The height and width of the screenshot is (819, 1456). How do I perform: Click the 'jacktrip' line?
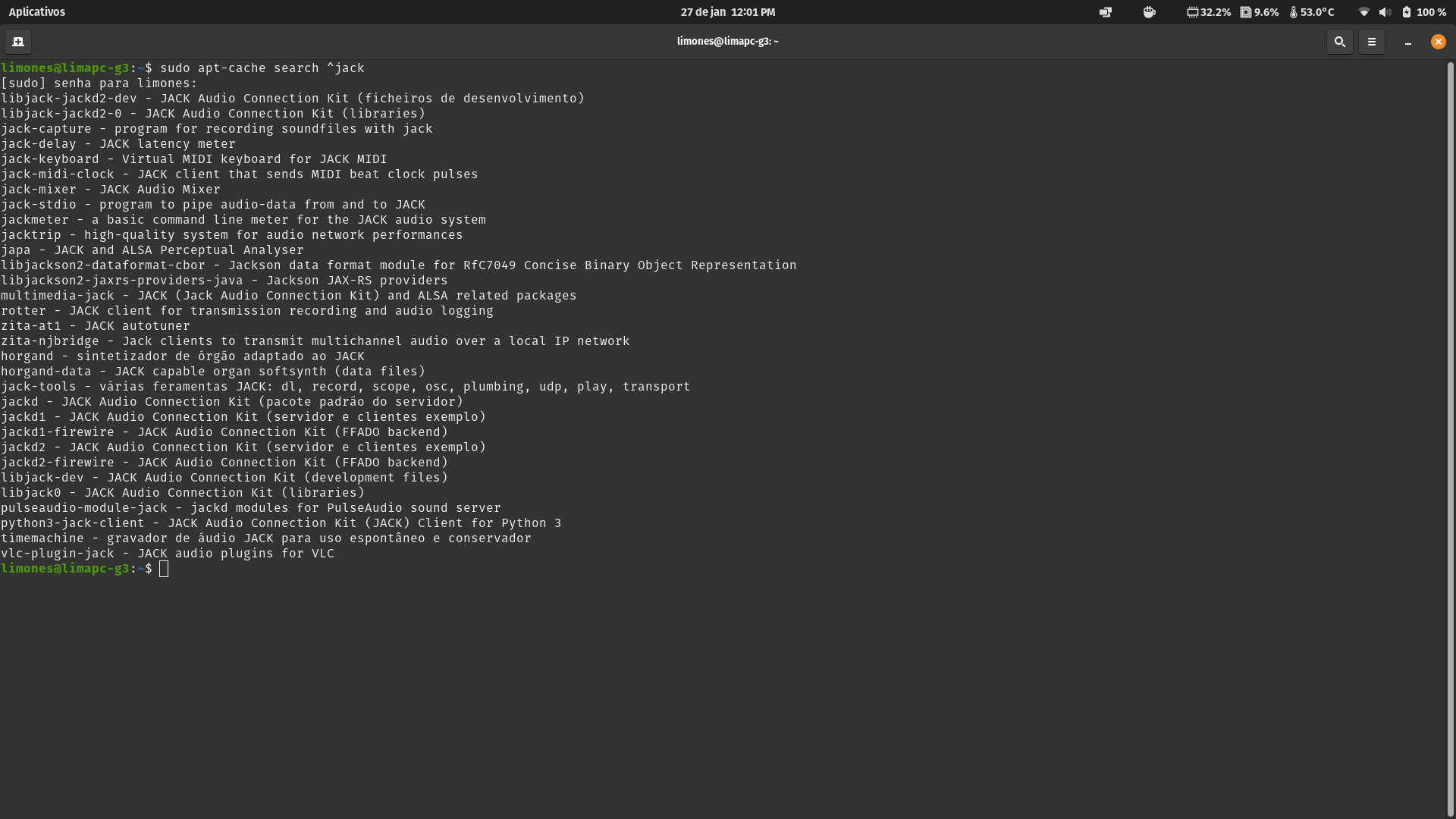232,235
